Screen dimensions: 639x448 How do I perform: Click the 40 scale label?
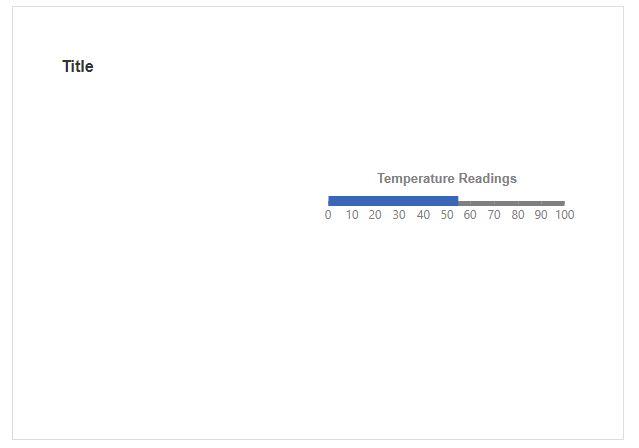(x=423, y=215)
